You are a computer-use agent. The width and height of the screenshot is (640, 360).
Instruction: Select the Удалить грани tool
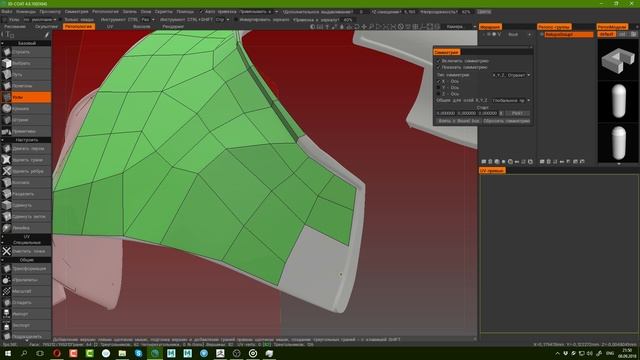26,160
